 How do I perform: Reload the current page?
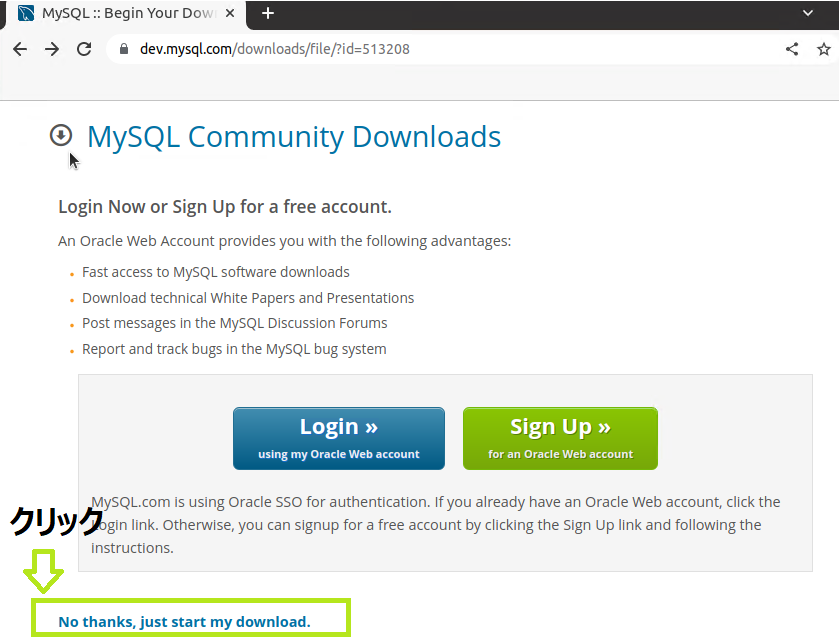coord(84,48)
